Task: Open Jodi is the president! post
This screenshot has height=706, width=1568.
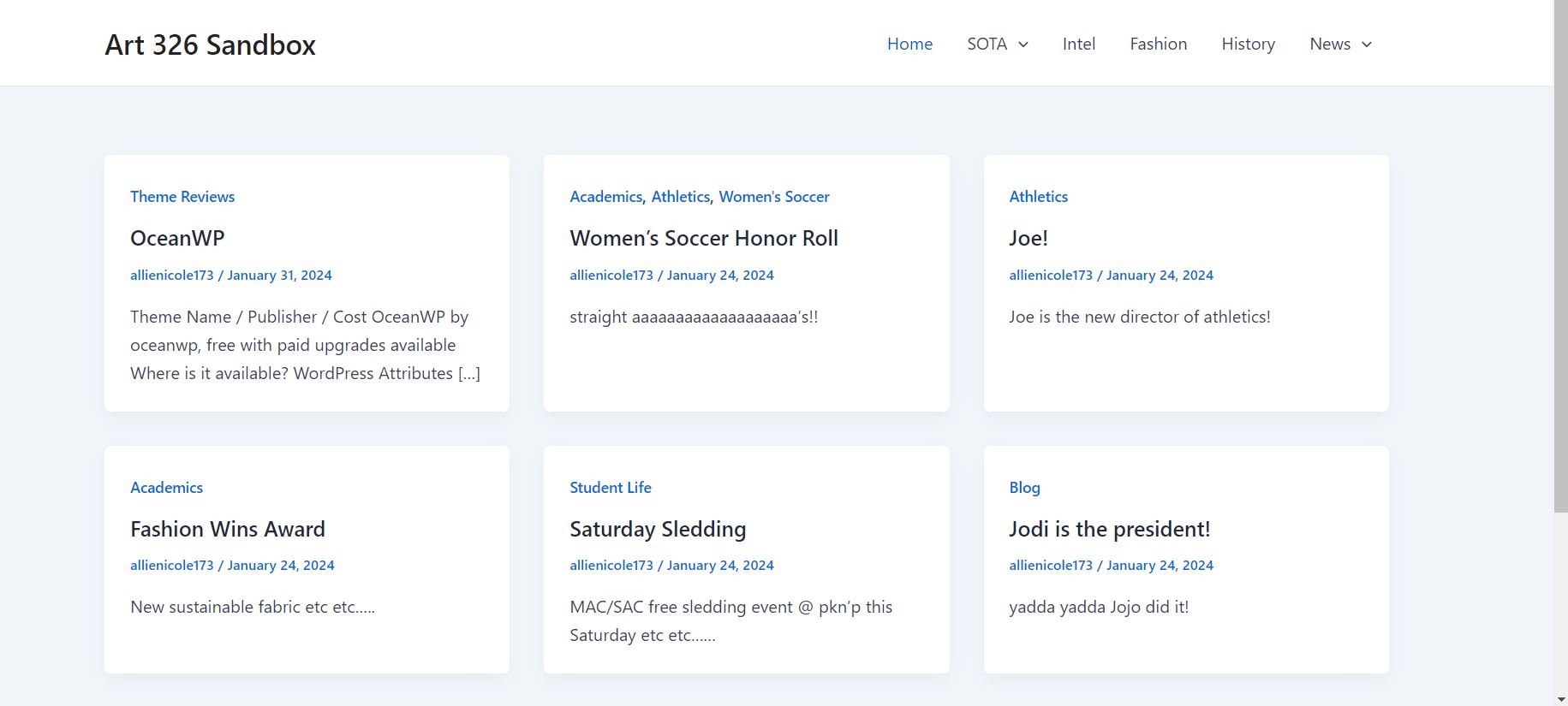Action: click(1109, 529)
